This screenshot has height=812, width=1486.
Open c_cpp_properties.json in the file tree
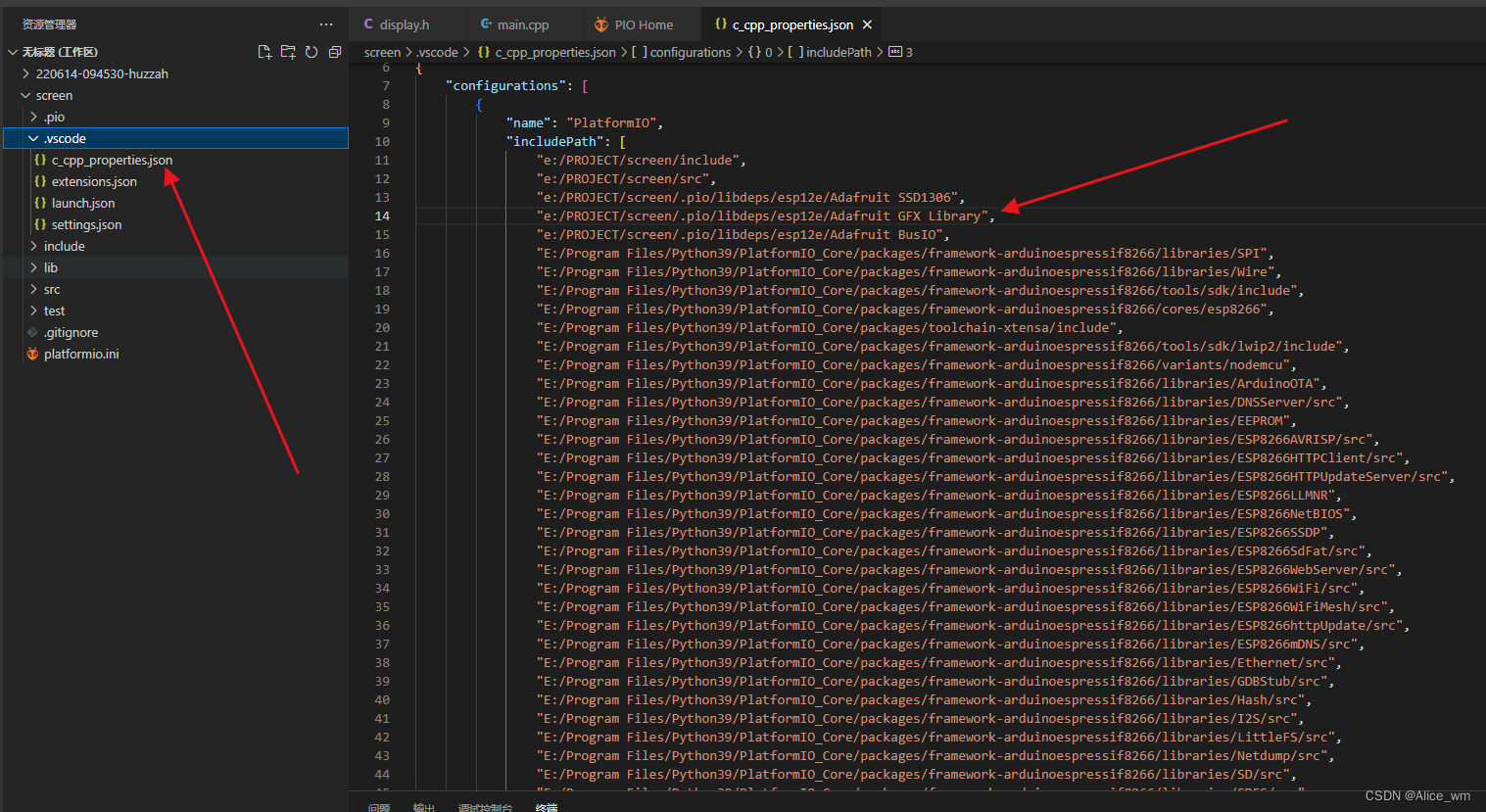click(x=112, y=160)
